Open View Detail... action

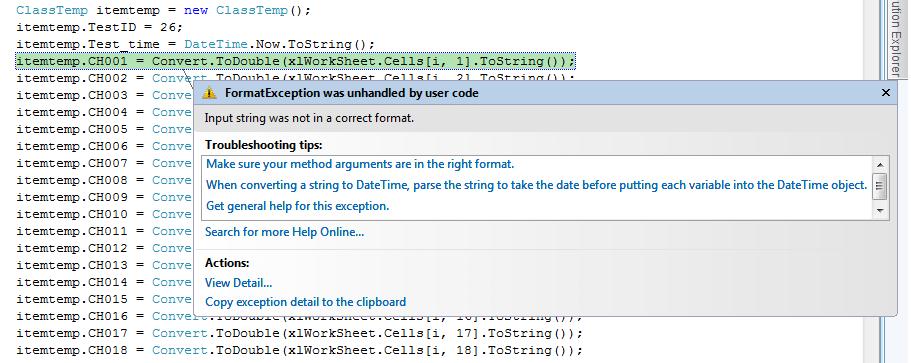point(239,283)
